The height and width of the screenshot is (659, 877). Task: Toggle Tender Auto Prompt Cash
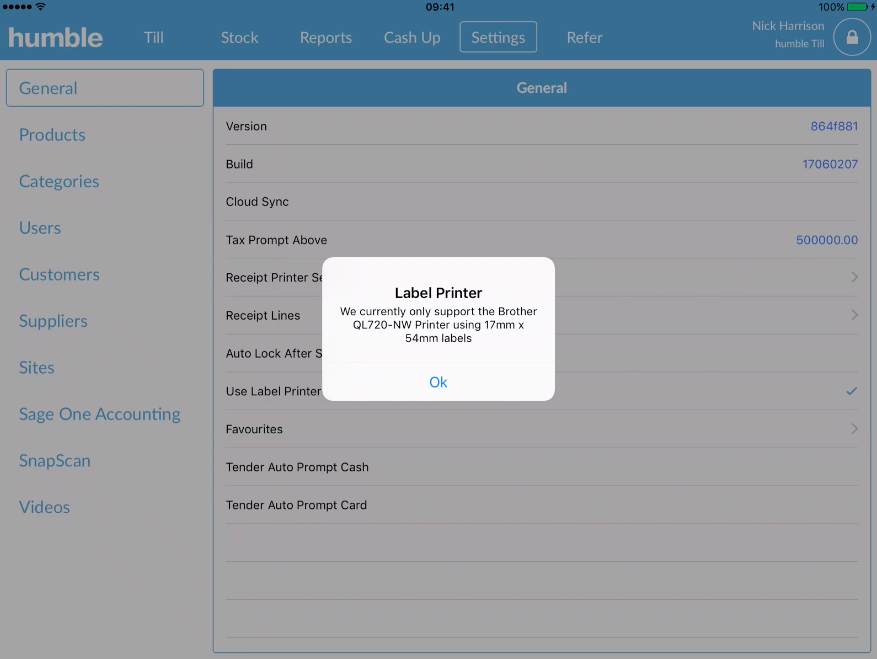pos(541,467)
